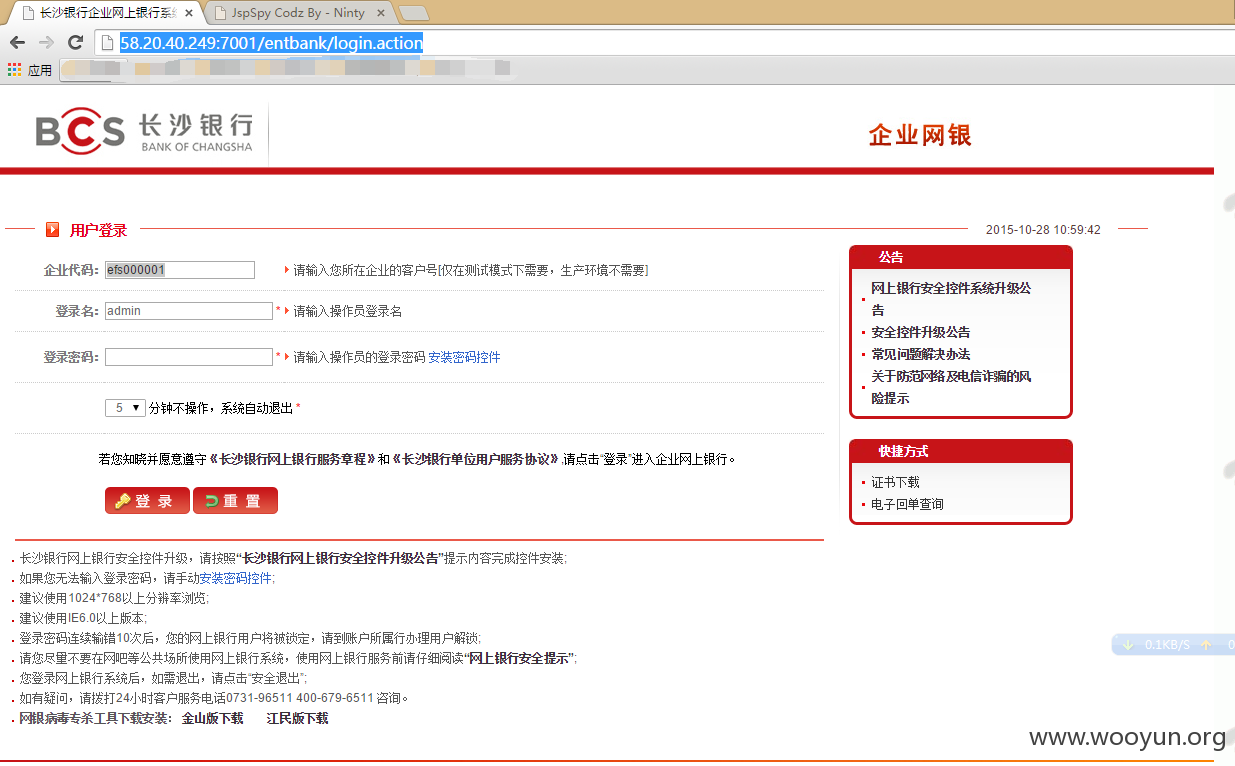Screen dimensions: 1235x766
Task: Open 网上银行安全控件系统升级公告 announcement
Action: pyautogui.click(x=950, y=299)
